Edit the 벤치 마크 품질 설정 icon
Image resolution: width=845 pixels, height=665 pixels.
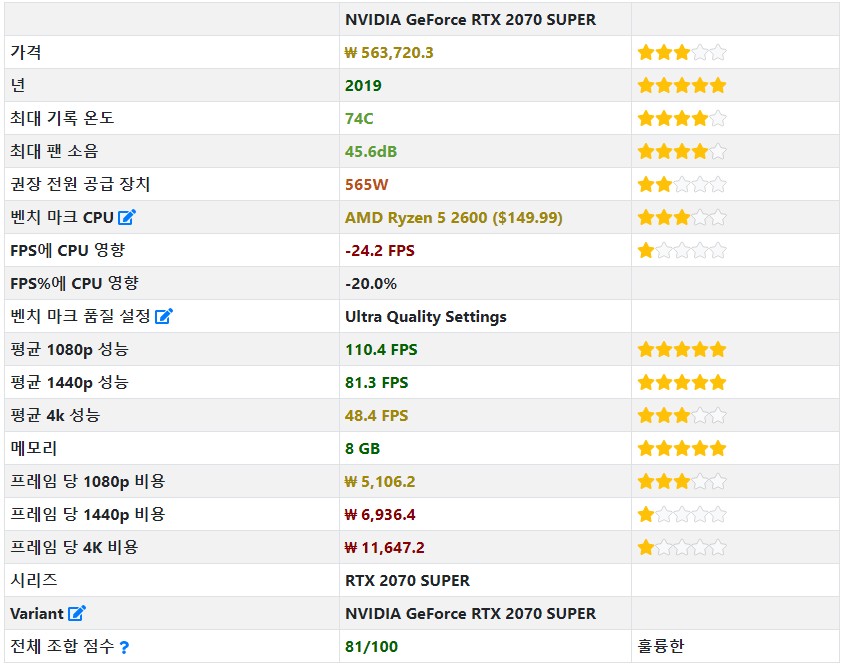pyautogui.click(x=164, y=316)
